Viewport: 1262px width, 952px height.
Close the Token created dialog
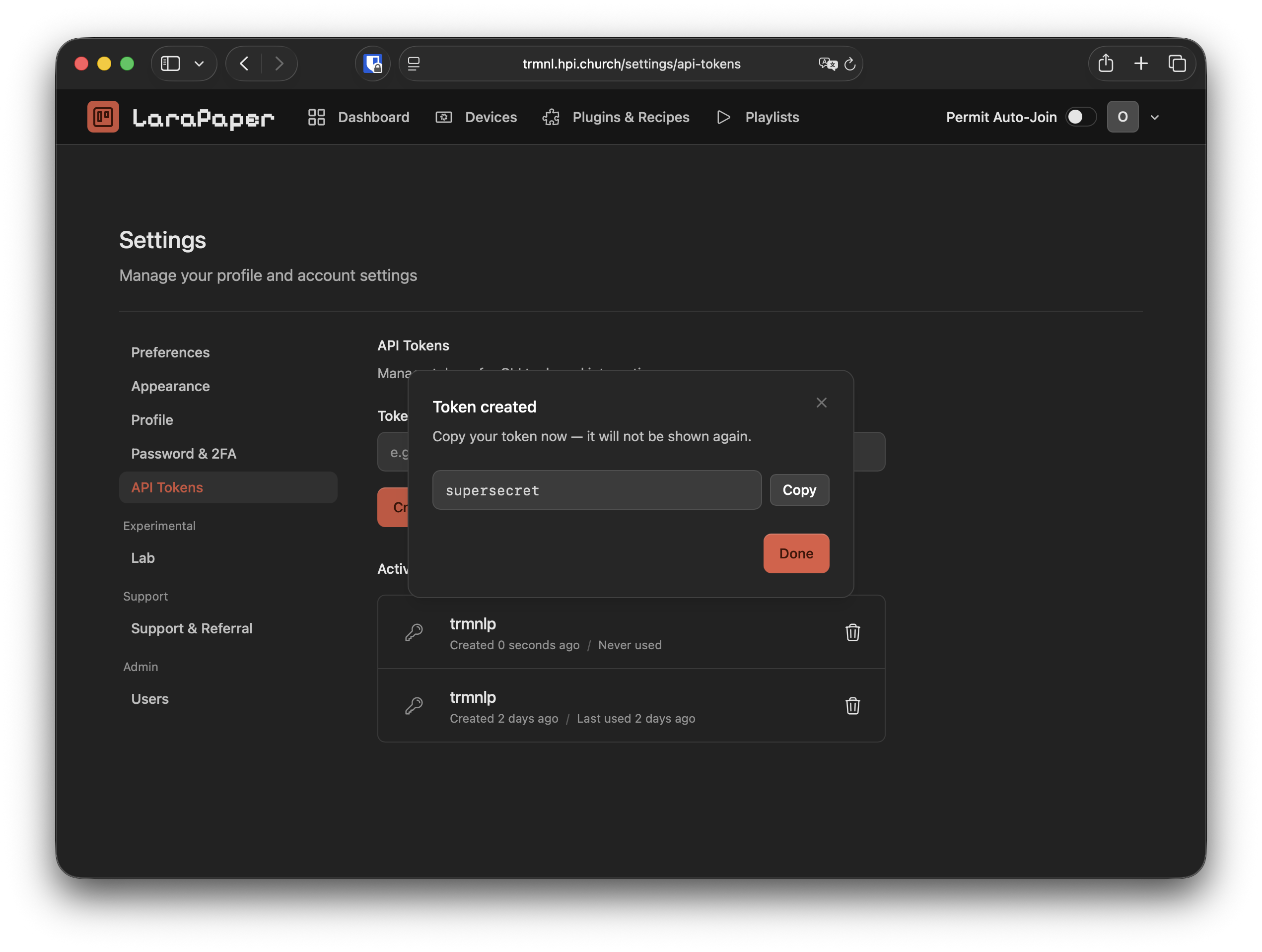[822, 403]
